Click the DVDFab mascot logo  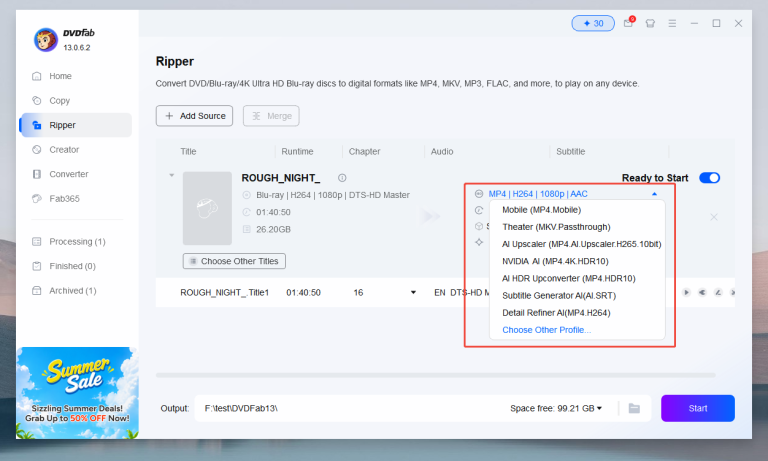(x=45, y=40)
